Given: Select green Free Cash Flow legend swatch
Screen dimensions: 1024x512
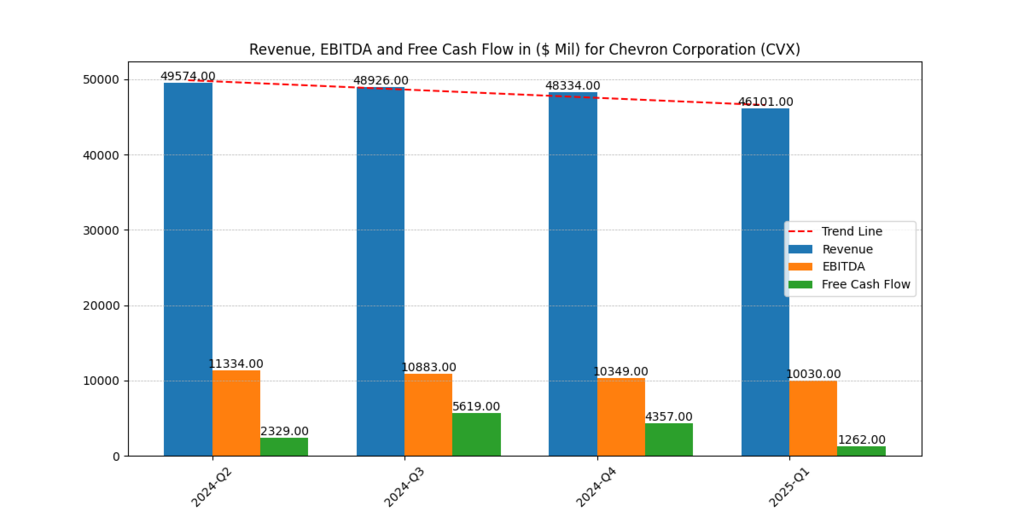Looking at the screenshot, I should point(801,285).
